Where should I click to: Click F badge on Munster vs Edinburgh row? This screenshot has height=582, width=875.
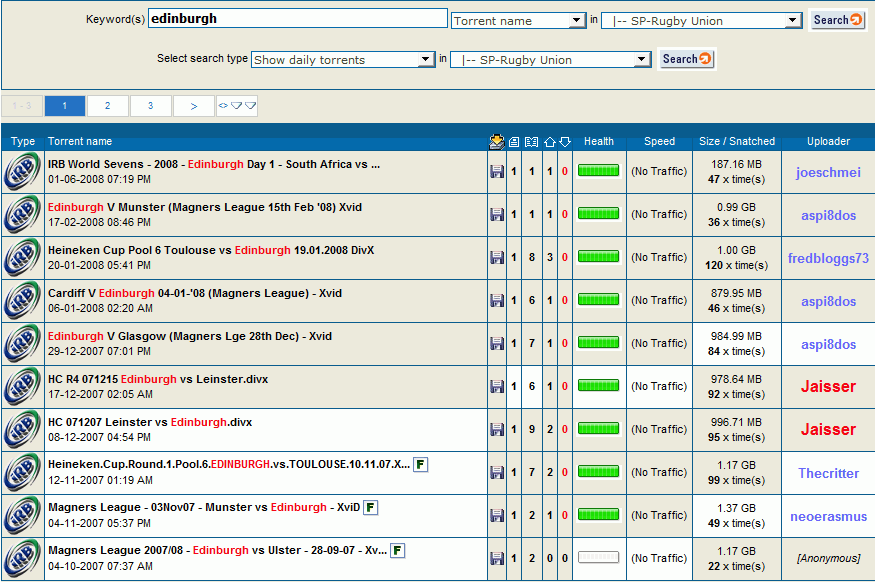pyautogui.click(x=371, y=507)
